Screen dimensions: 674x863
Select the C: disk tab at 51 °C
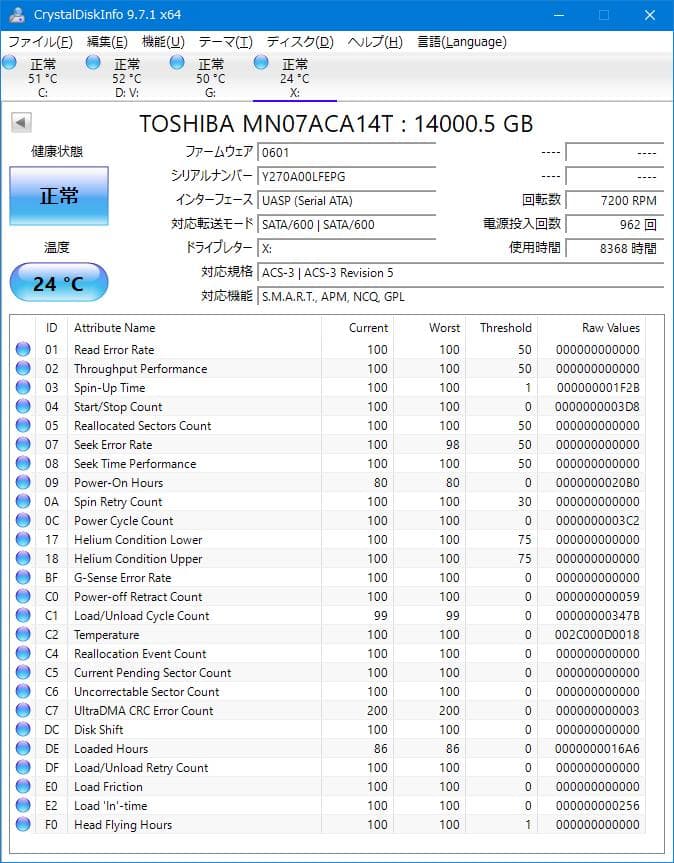[43, 78]
